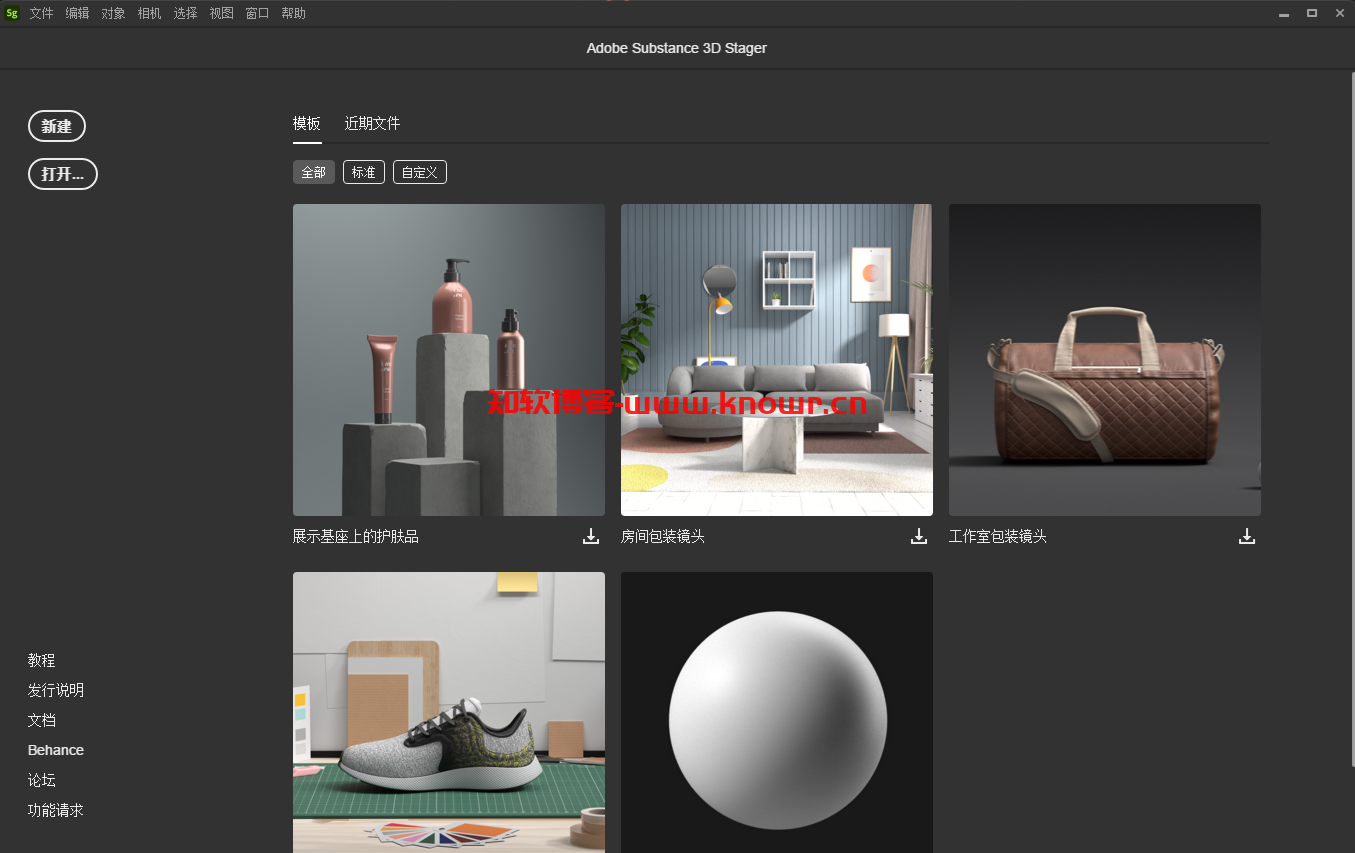
Task: Open the 视图 menu
Action: [x=222, y=13]
